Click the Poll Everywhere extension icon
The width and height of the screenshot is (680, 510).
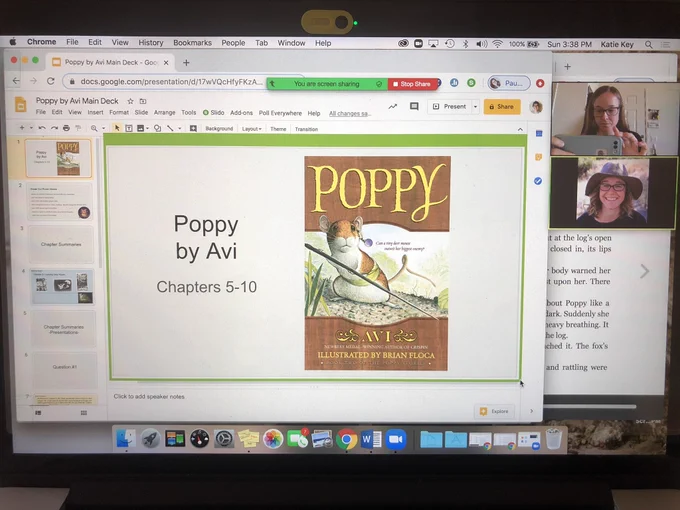(x=454, y=83)
